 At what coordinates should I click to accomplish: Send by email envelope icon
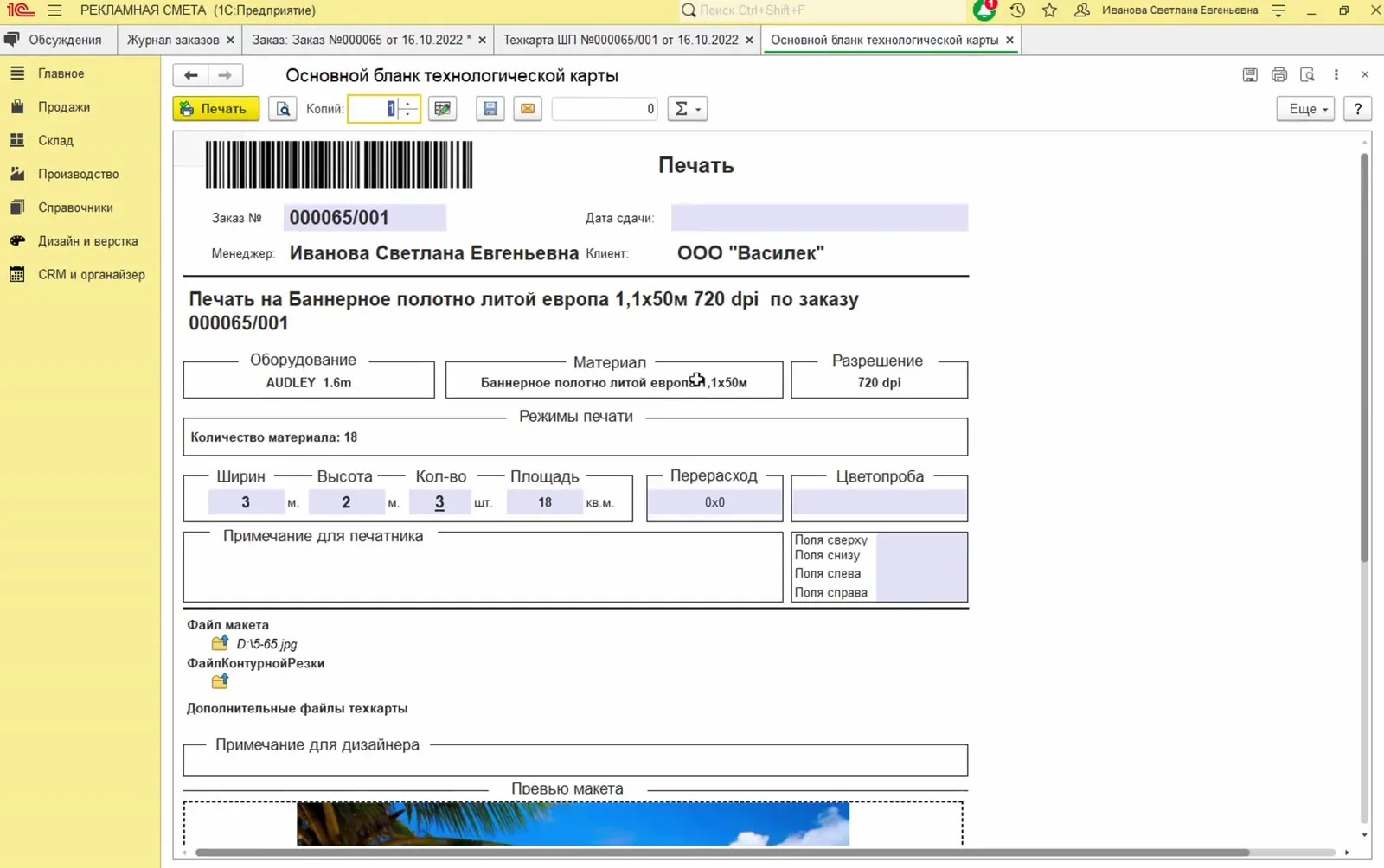pyautogui.click(x=528, y=109)
